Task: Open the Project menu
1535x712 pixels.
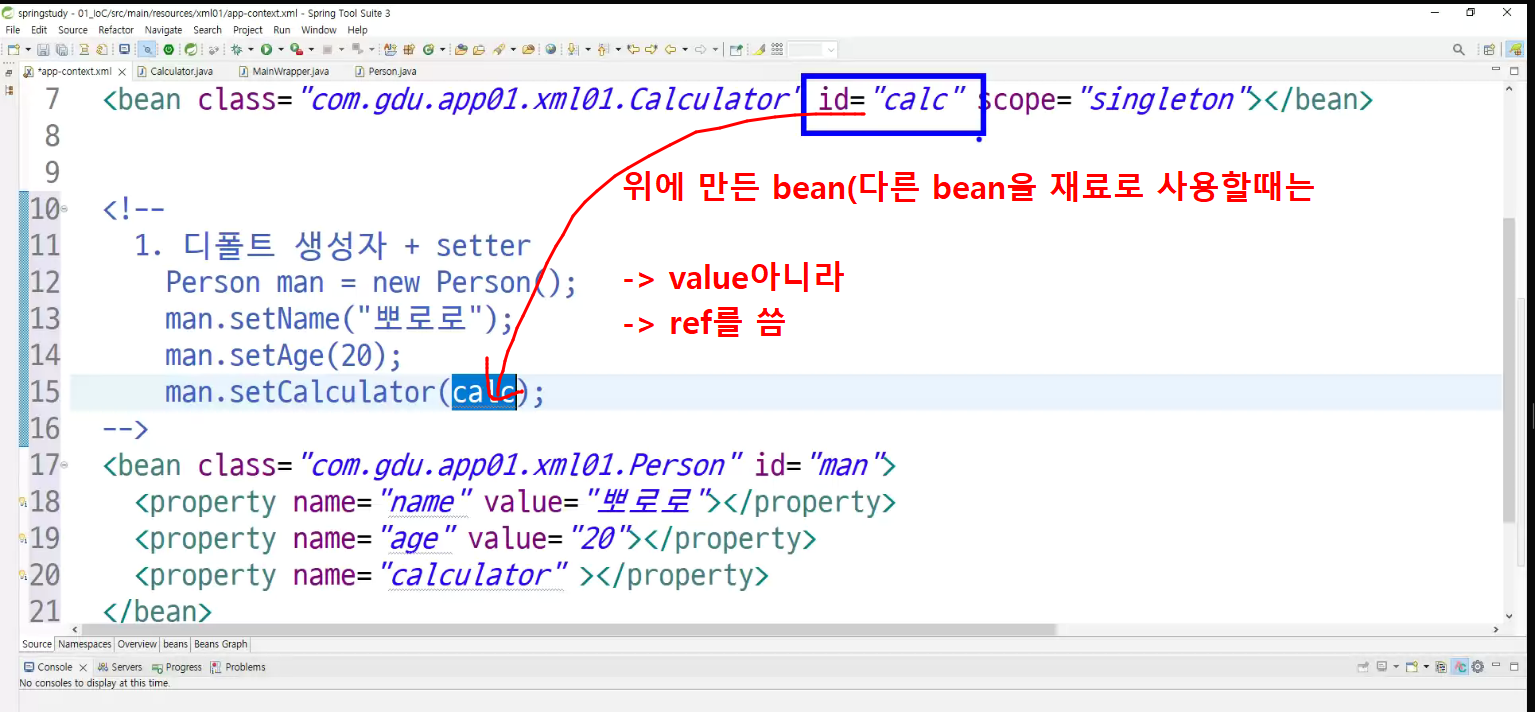Action: pyautogui.click(x=248, y=30)
